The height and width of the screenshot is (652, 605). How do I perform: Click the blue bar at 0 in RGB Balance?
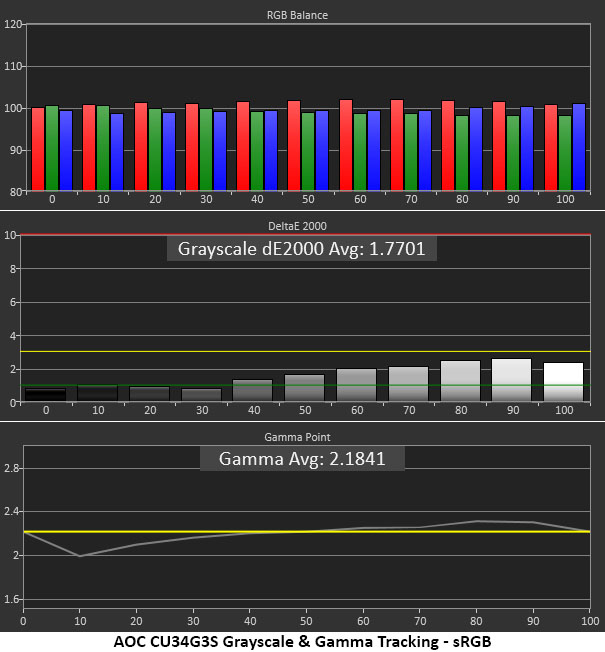[66, 151]
